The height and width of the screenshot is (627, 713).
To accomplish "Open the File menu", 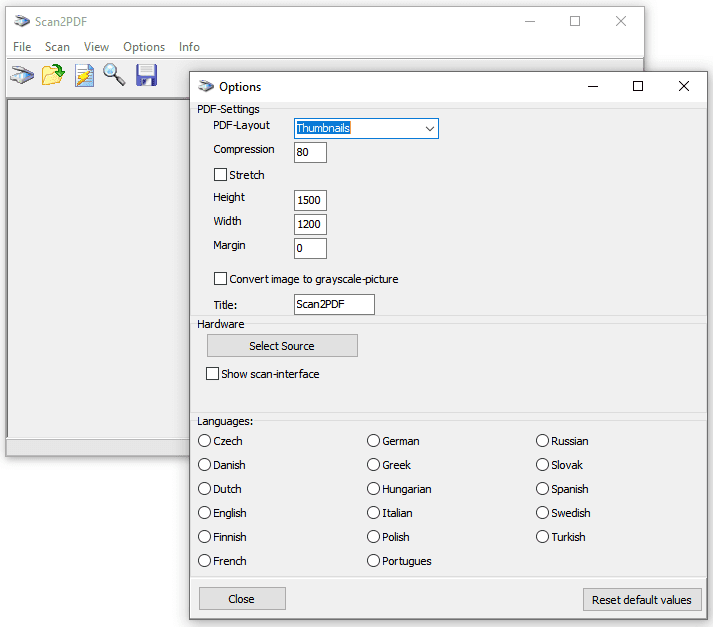I will tap(22, 47).
